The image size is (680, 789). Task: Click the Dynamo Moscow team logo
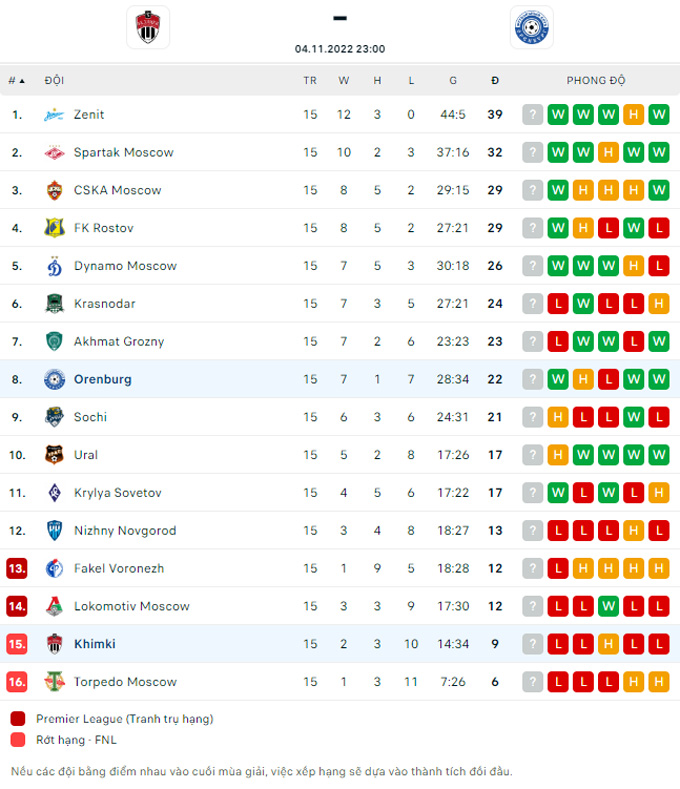(x=54, y=266)
